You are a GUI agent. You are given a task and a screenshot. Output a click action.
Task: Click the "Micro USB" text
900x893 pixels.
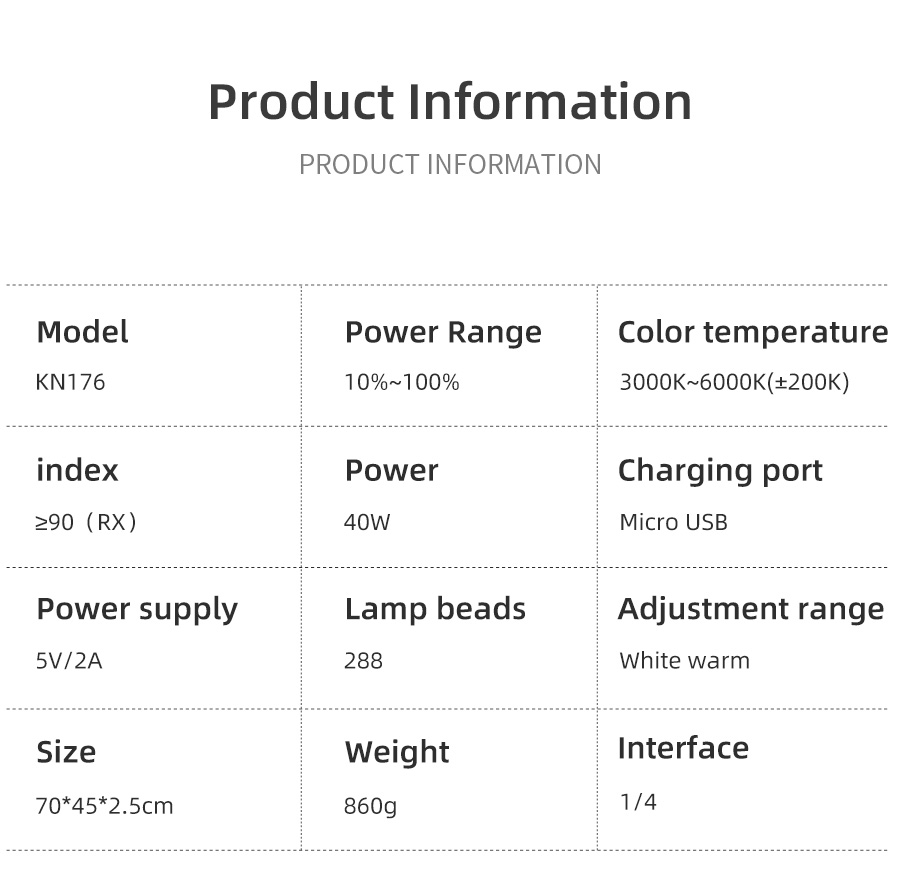[673, 522]
